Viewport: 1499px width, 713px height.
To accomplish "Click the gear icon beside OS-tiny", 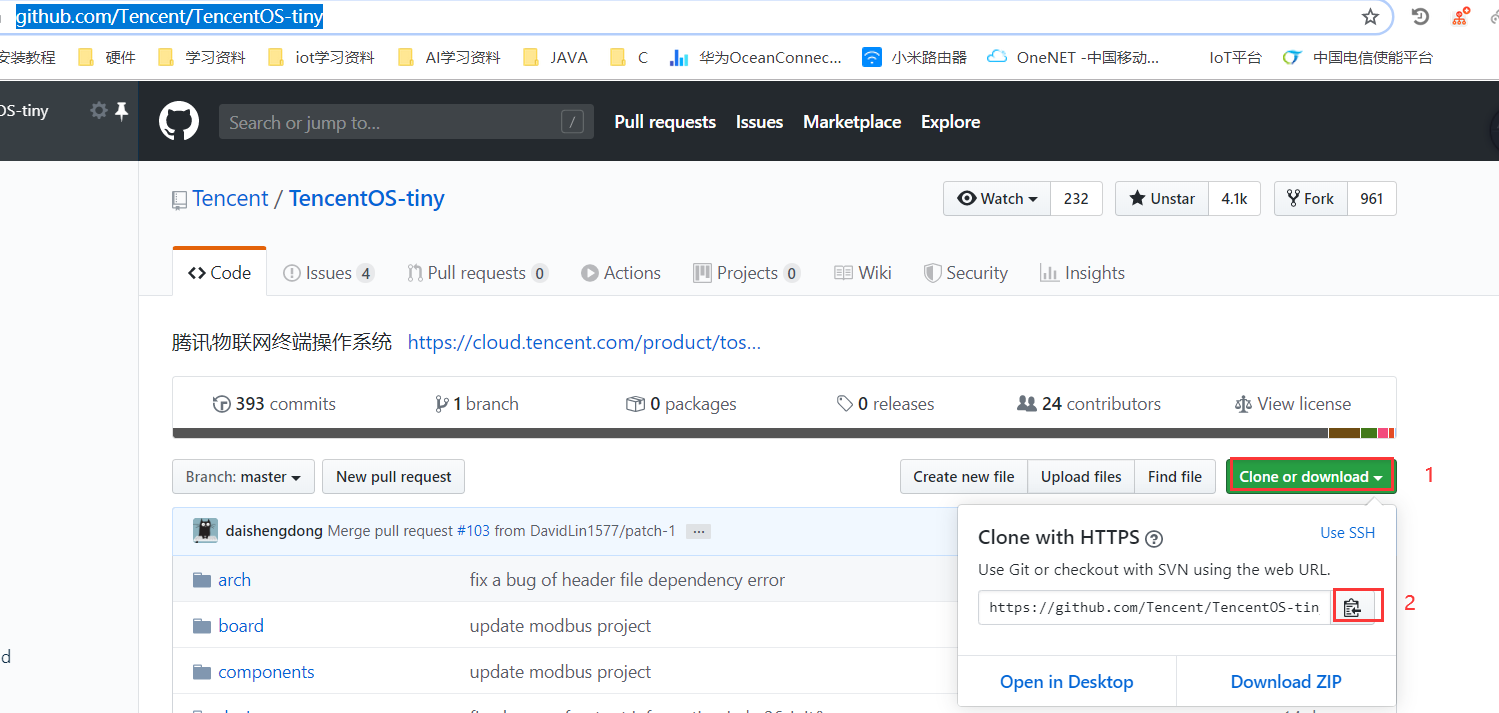I will 99,110.
